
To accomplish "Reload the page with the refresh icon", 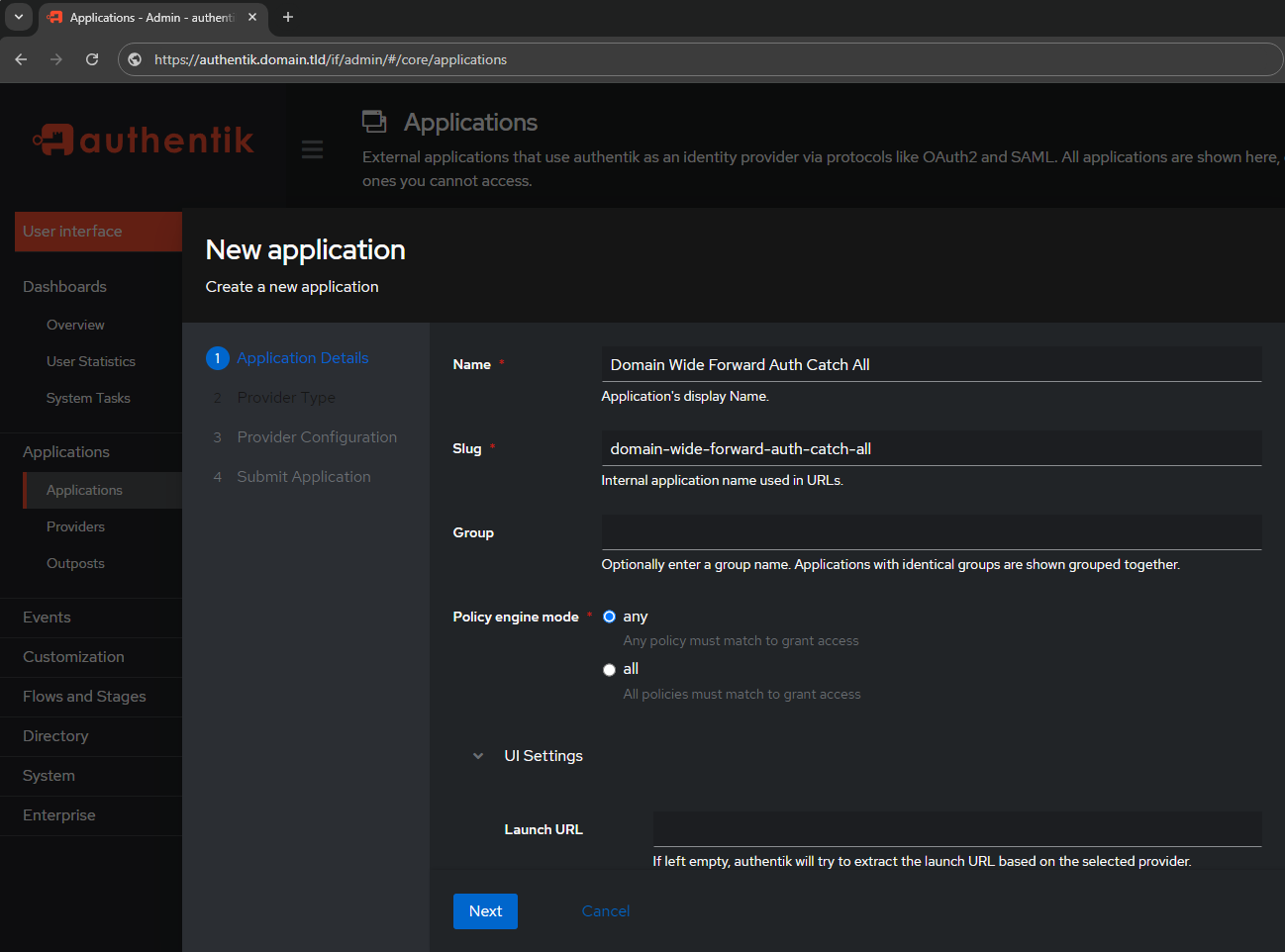I will tap(92, 59).
